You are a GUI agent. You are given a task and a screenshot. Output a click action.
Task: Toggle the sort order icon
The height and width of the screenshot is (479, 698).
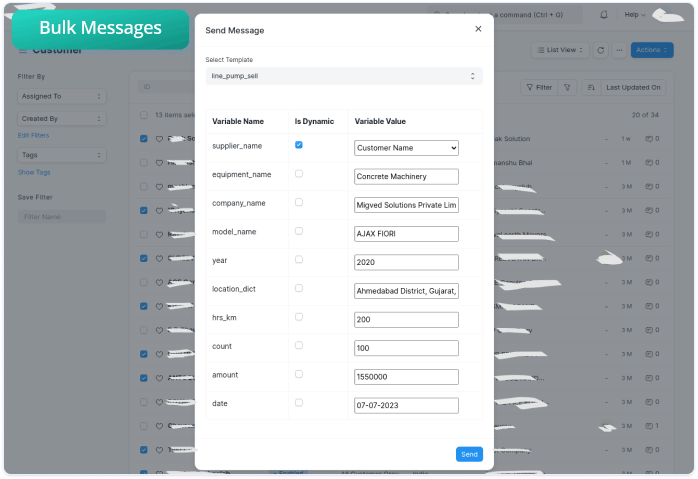click(x=591, y=88)
